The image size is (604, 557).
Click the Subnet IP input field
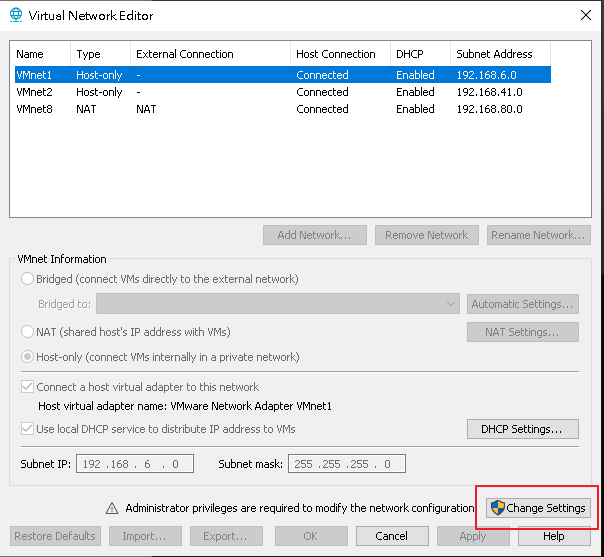[135, 463]
